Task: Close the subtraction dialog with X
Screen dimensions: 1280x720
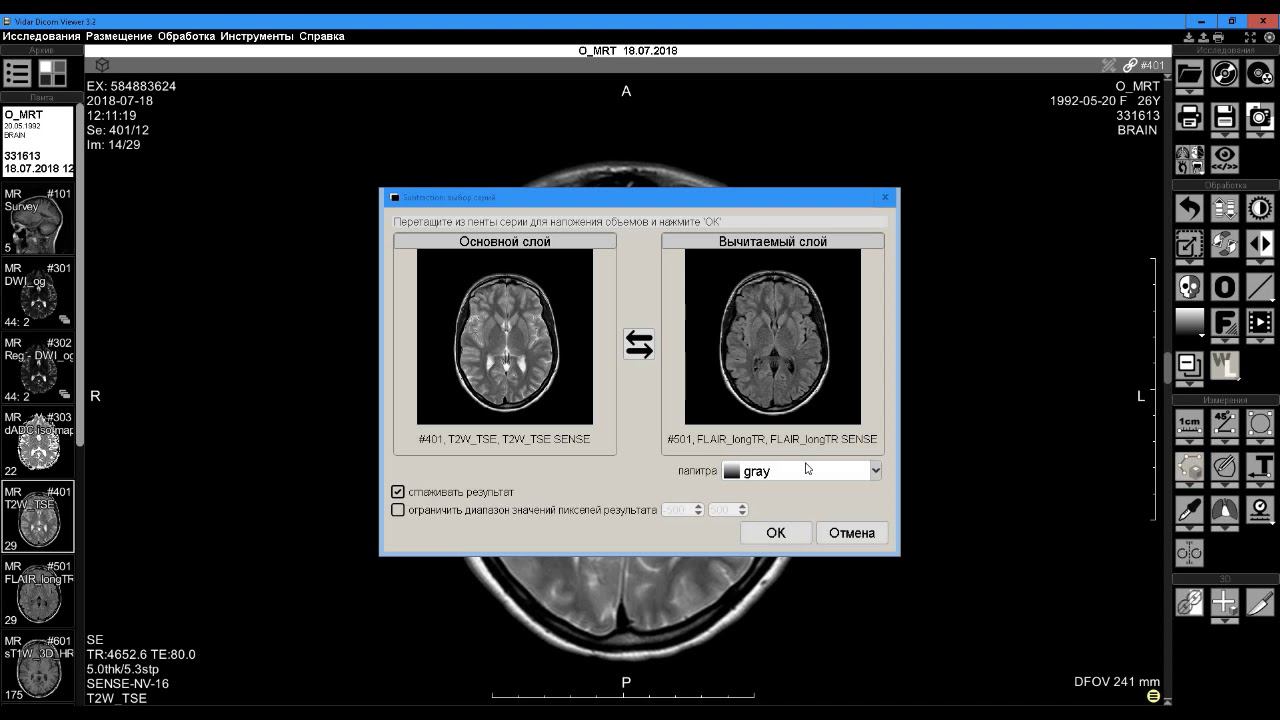Action: point(885,197)
